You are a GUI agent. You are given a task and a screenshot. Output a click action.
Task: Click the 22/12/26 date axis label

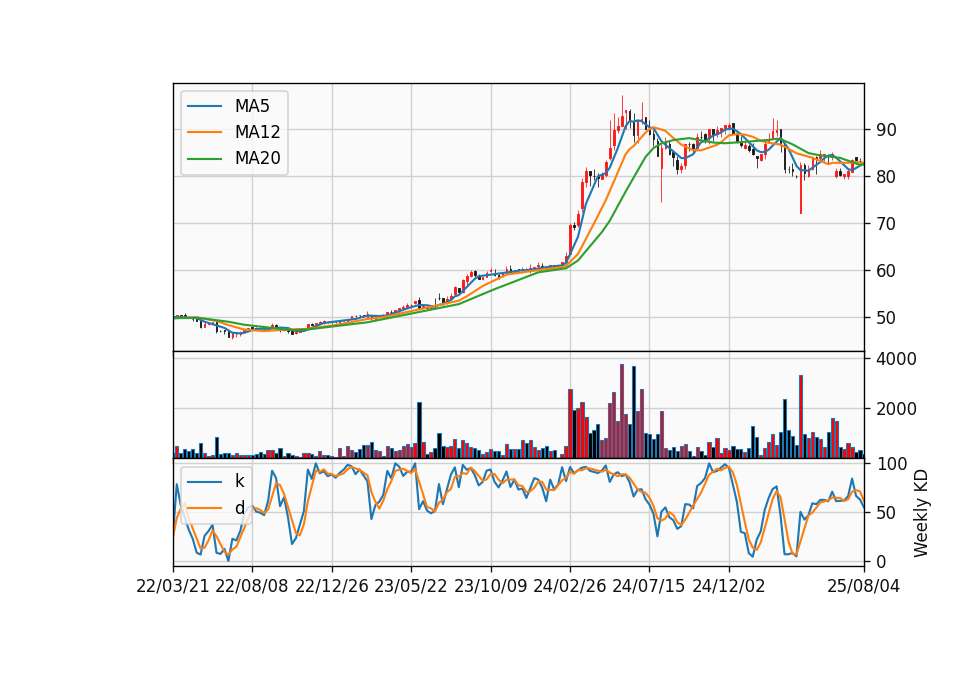pyautogui.click(x=332, y=587)
